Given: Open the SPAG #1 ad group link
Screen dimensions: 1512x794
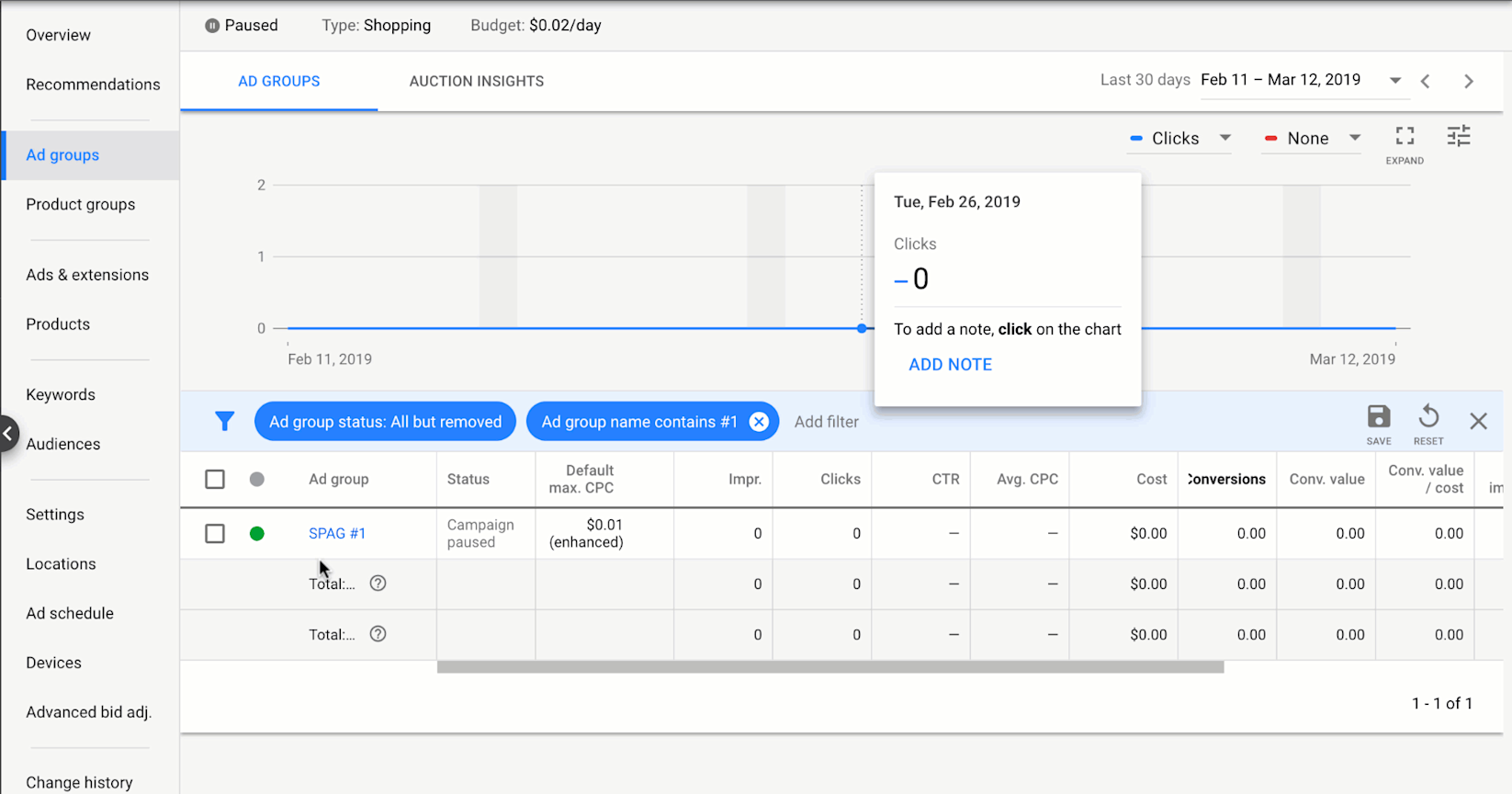Looking at the screenshot, I should point(337,534).
